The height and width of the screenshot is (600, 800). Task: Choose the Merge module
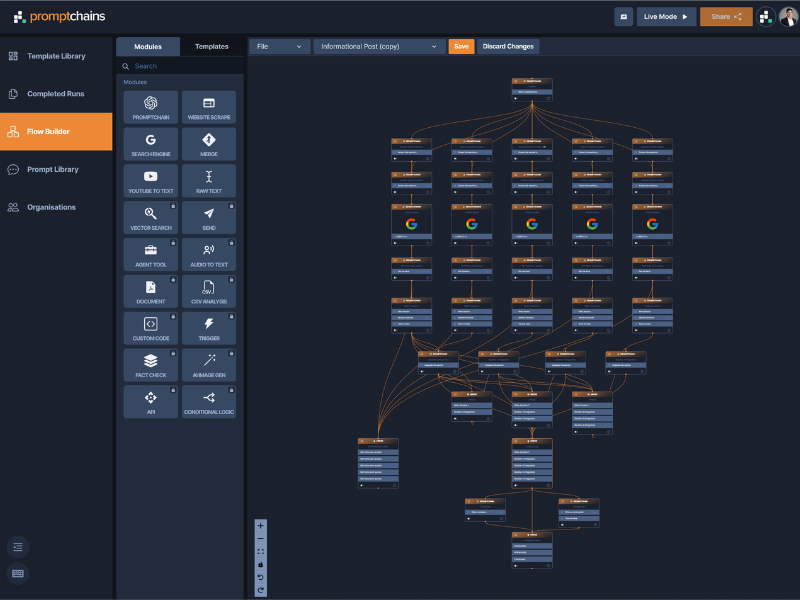[x=209, y=144]
